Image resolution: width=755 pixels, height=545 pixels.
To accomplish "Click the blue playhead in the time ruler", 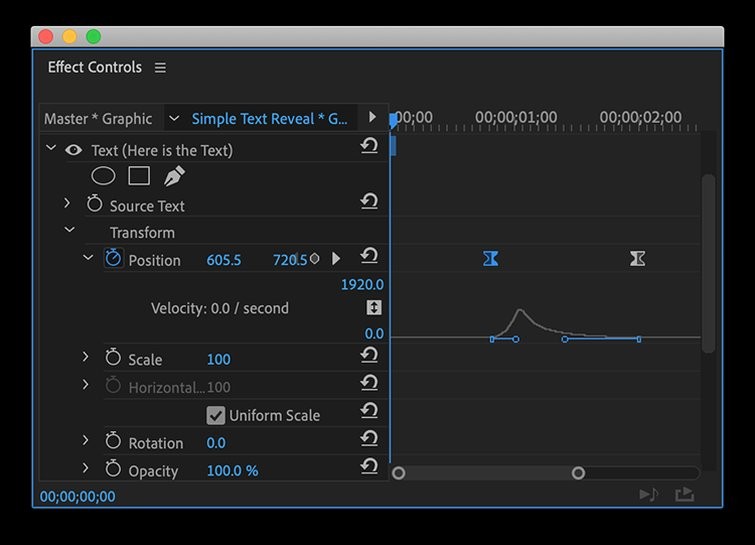I will (x=393, y=119).
